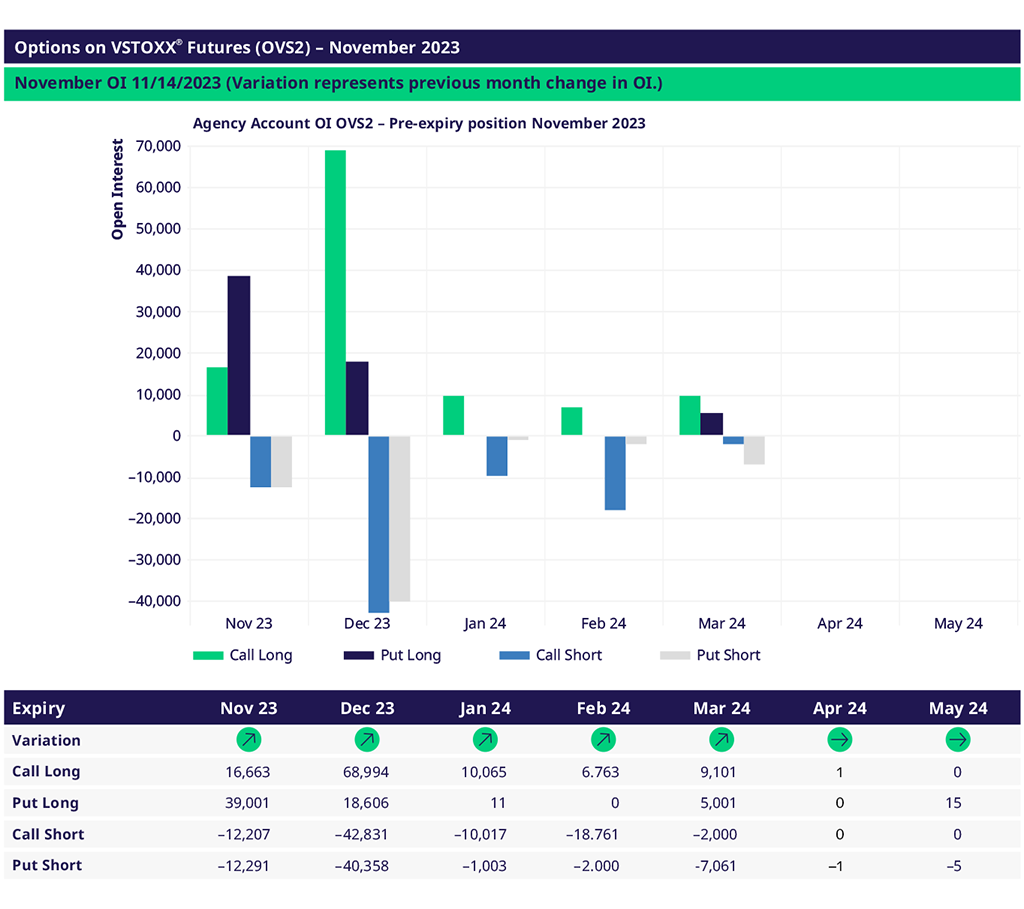The width and height of the screenshot is (1024, 909).
Task: Click the Apr 24 variation right-arrow icon
Action: tap(839, 740)
